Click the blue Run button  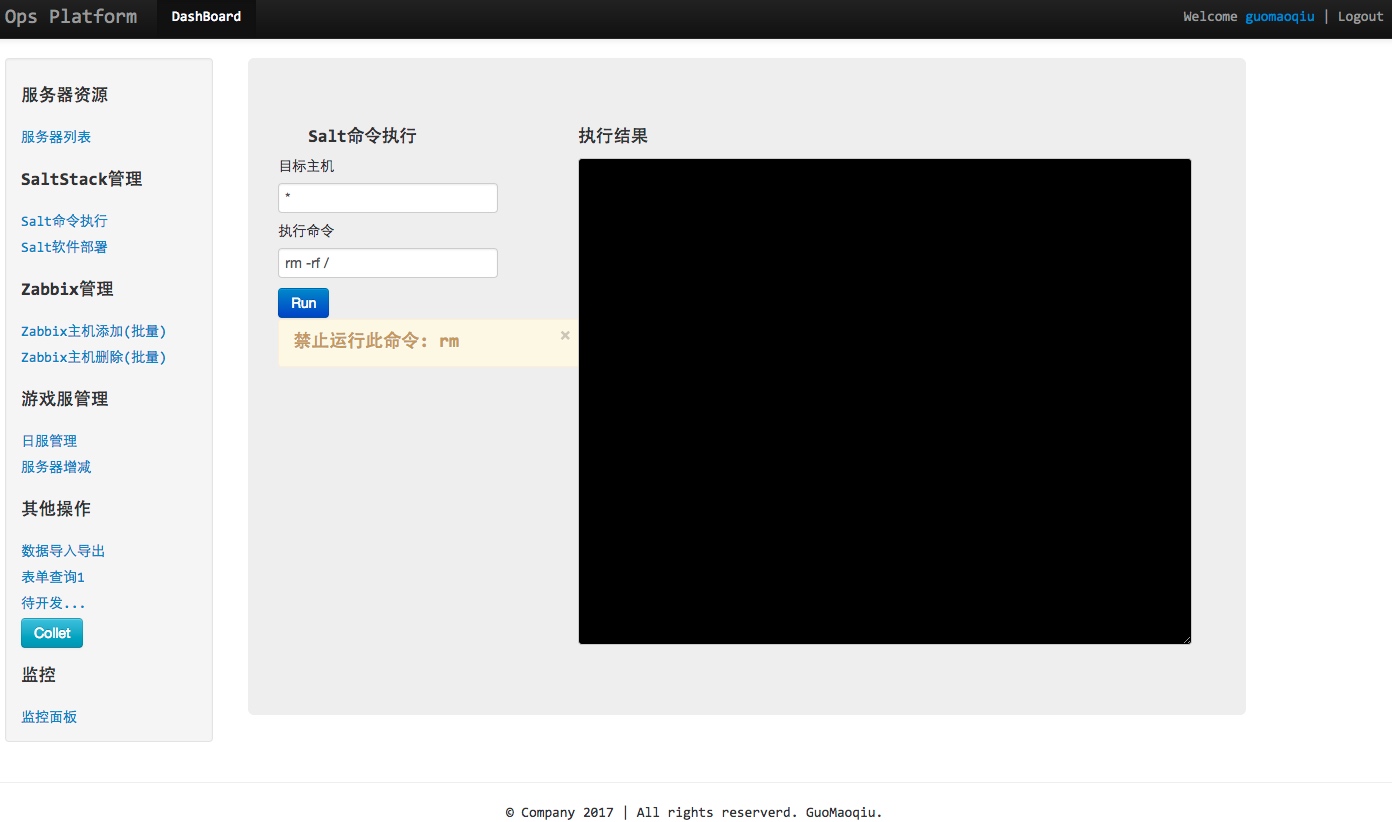tap(303, 303)
